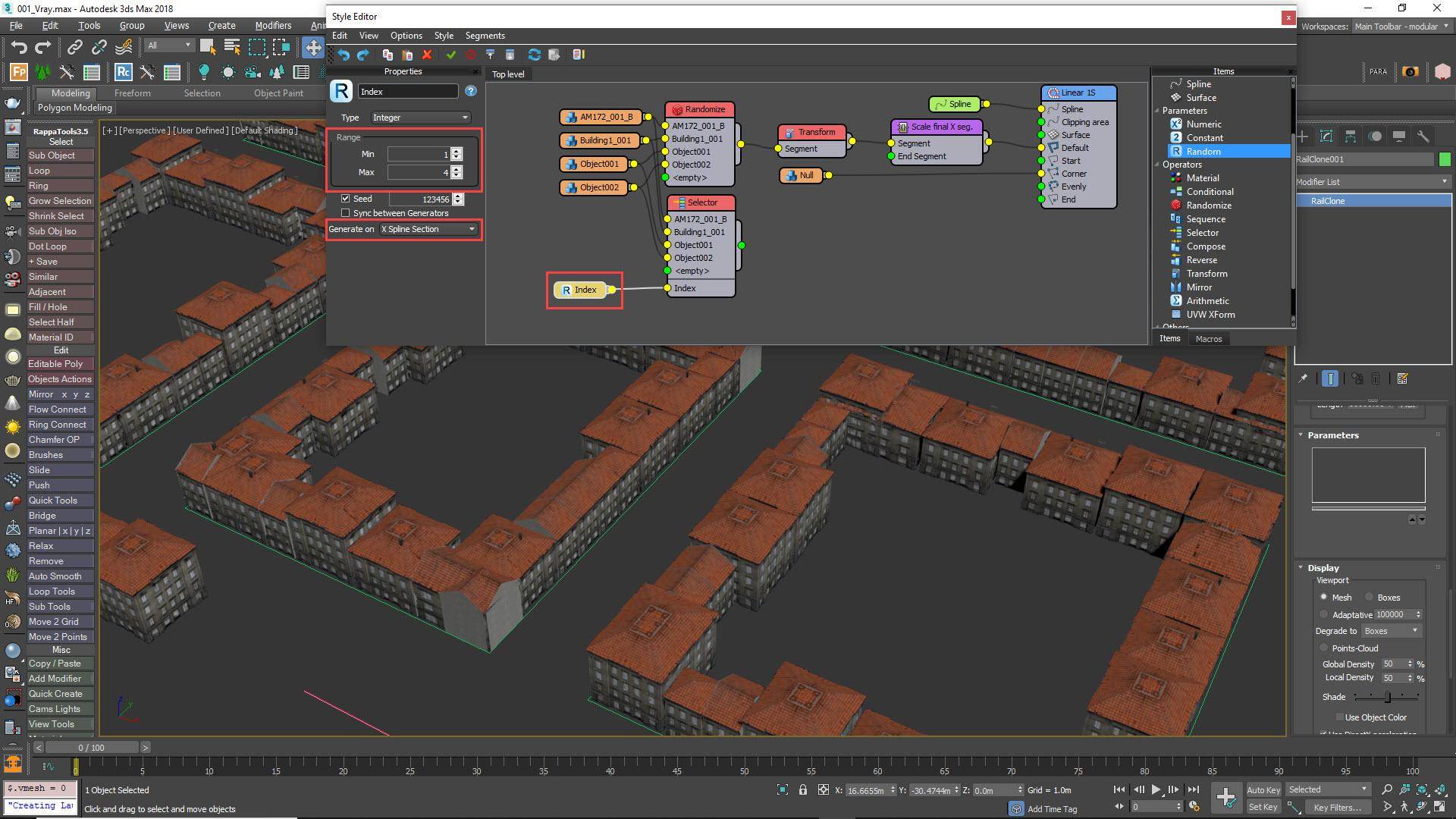This screenshot has width=1456, height=819.
Task: Select the Boxes radio button under Viewport display
Action: click(x=1370, y=597)
